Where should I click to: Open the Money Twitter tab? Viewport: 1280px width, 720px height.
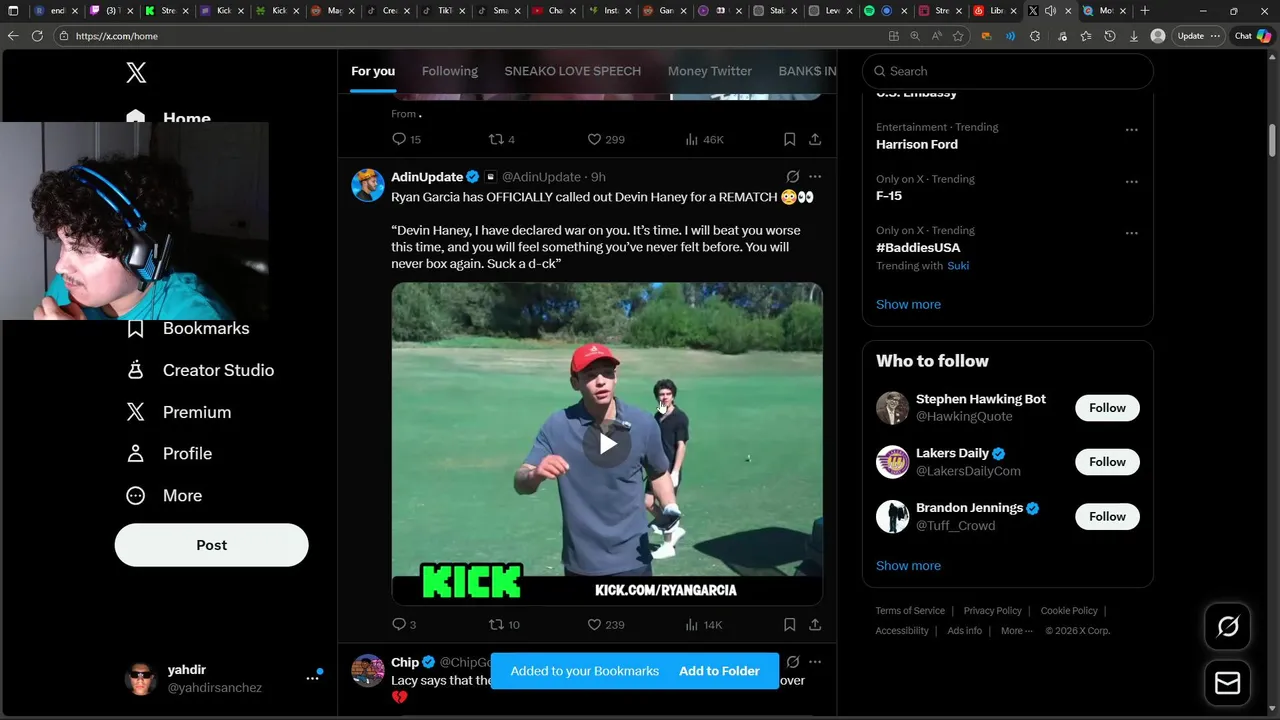710,71
